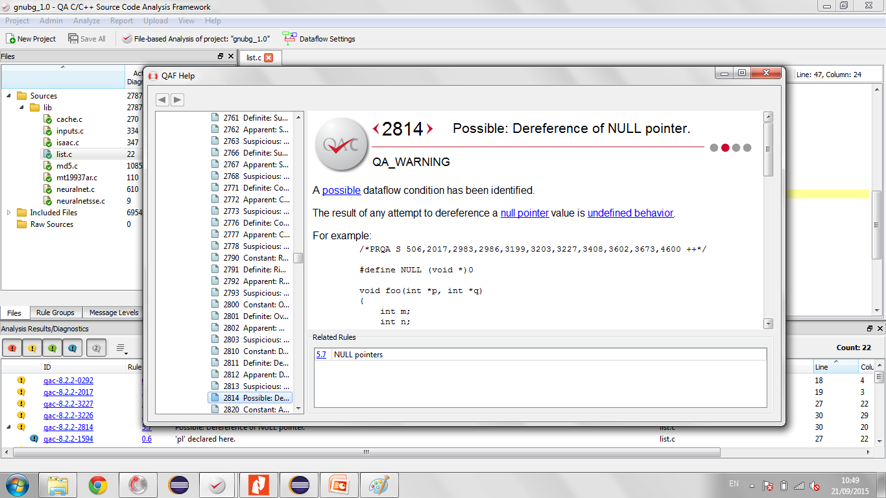886x498 pixels.
Task: Toggle the yellow warning diagnostics filter
Action: pyautogui.click(x=32, y=348)
